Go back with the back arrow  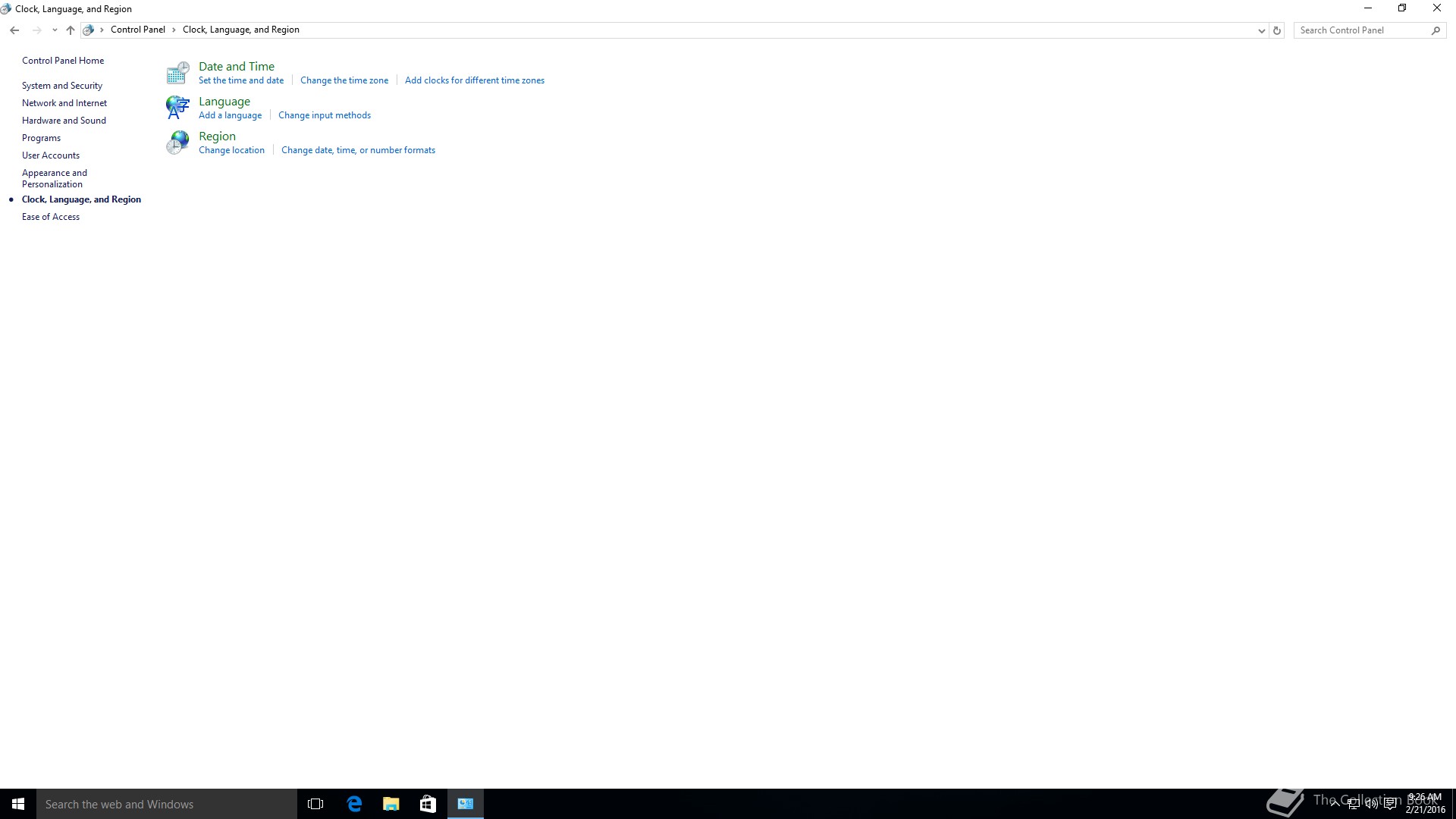click(x=14, y=30)
